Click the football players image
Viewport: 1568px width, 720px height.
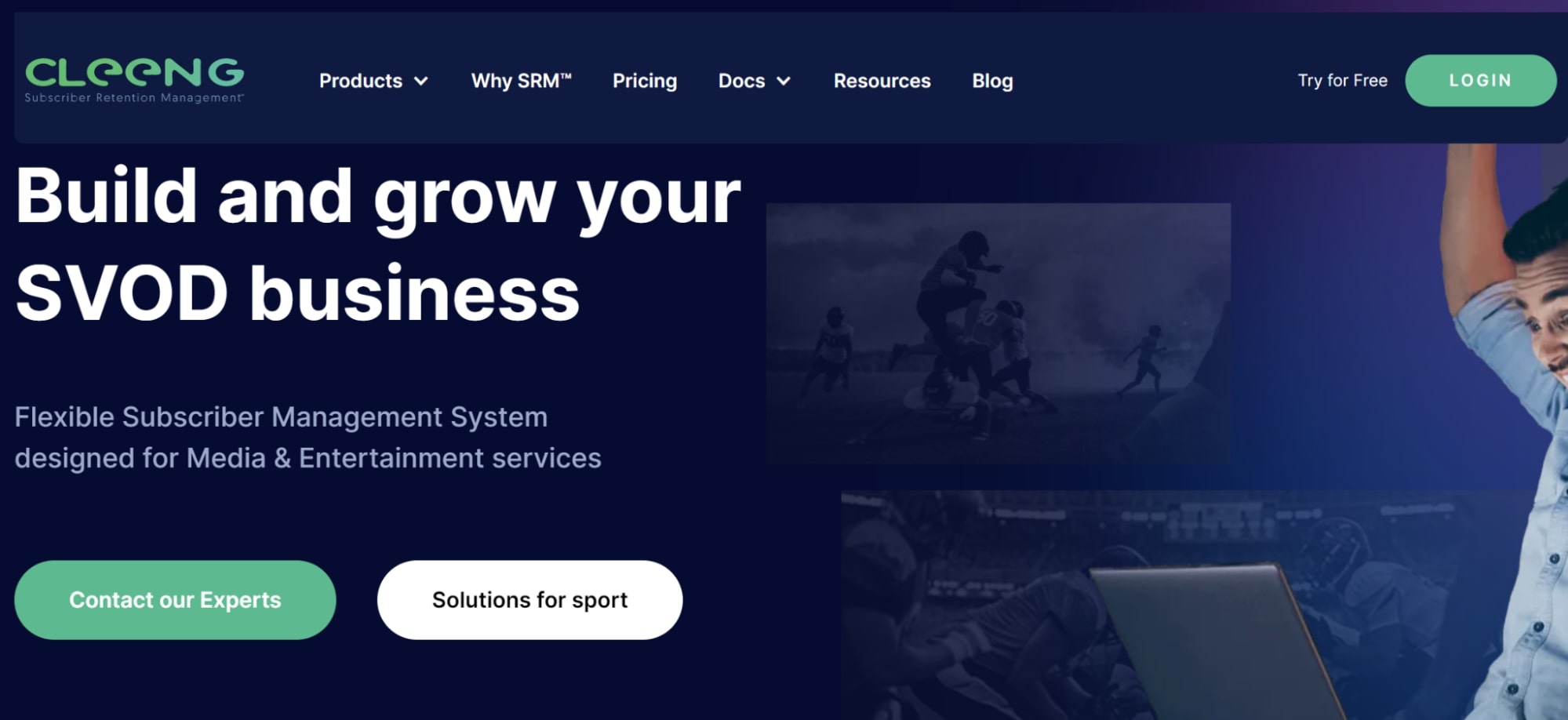point(998,333)
